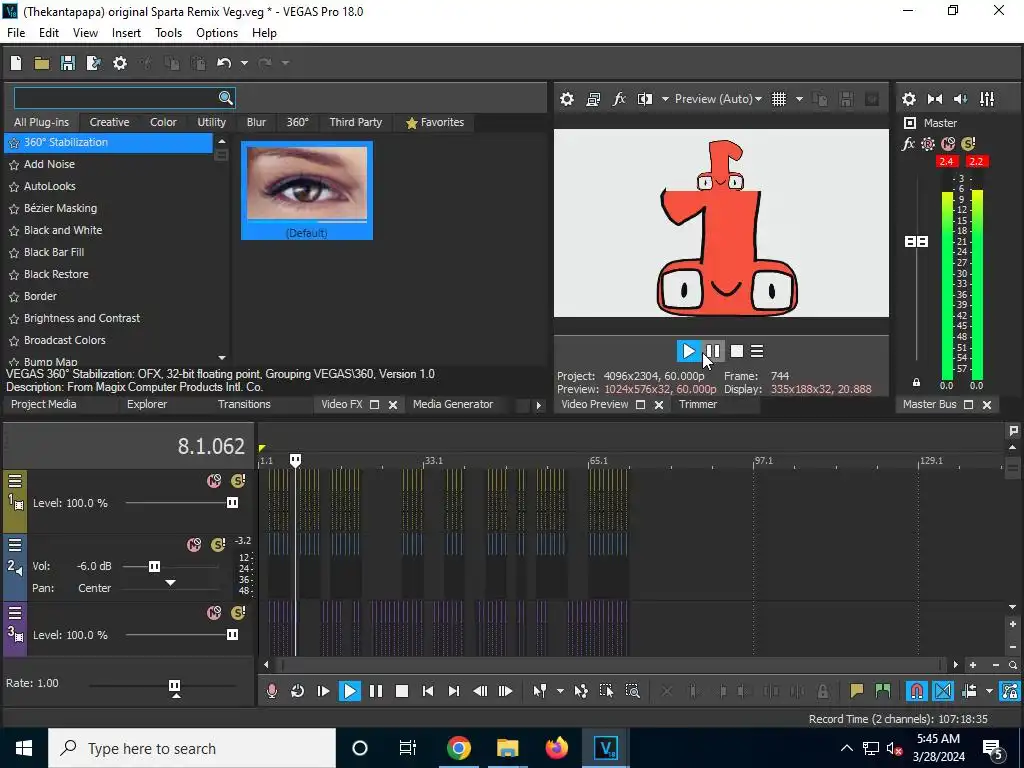Toggle split screen view in preview
Image resolution: width=1024 pixels, height=768 pixels.
tap(645, 99)
